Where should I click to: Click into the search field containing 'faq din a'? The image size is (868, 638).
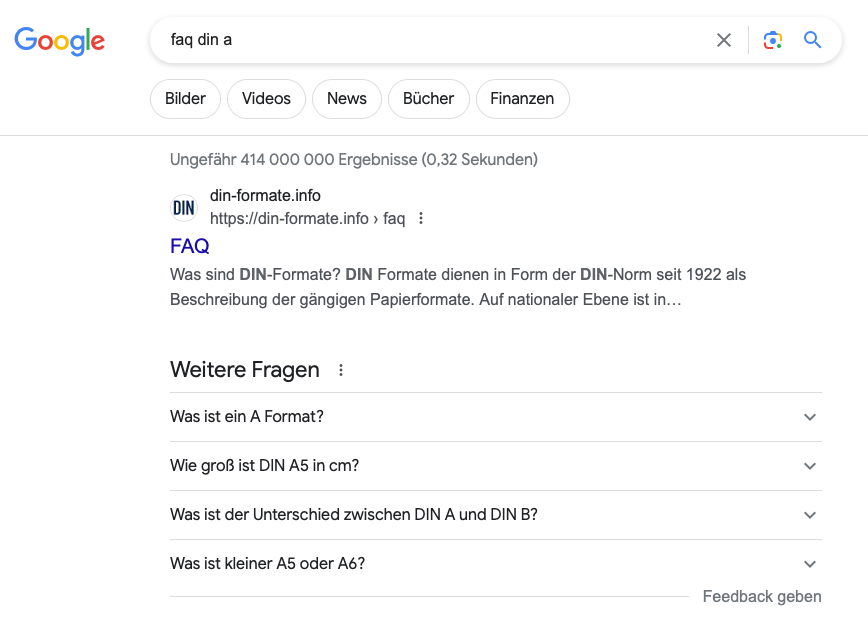[430, 40]
